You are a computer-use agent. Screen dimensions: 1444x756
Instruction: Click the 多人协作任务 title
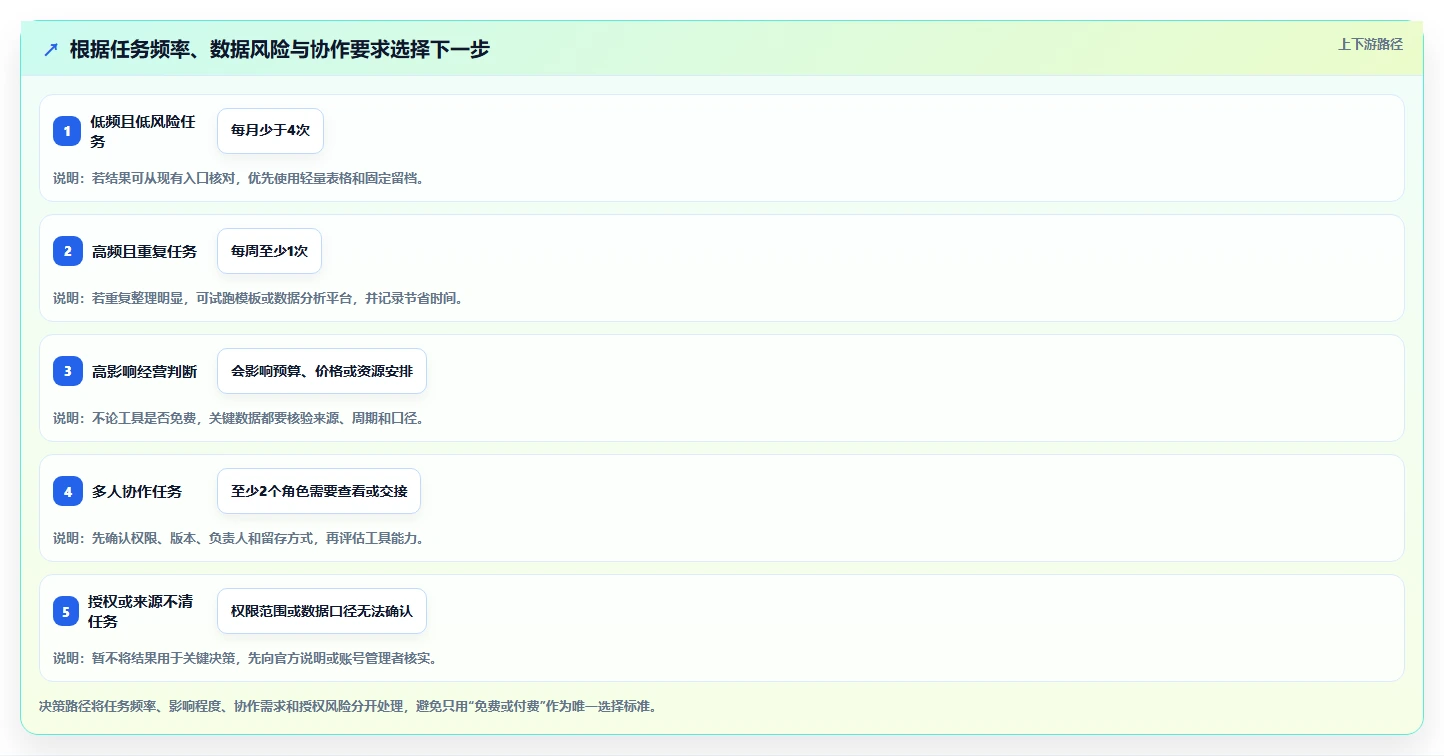pyautogui.click(x=137, y=491)
